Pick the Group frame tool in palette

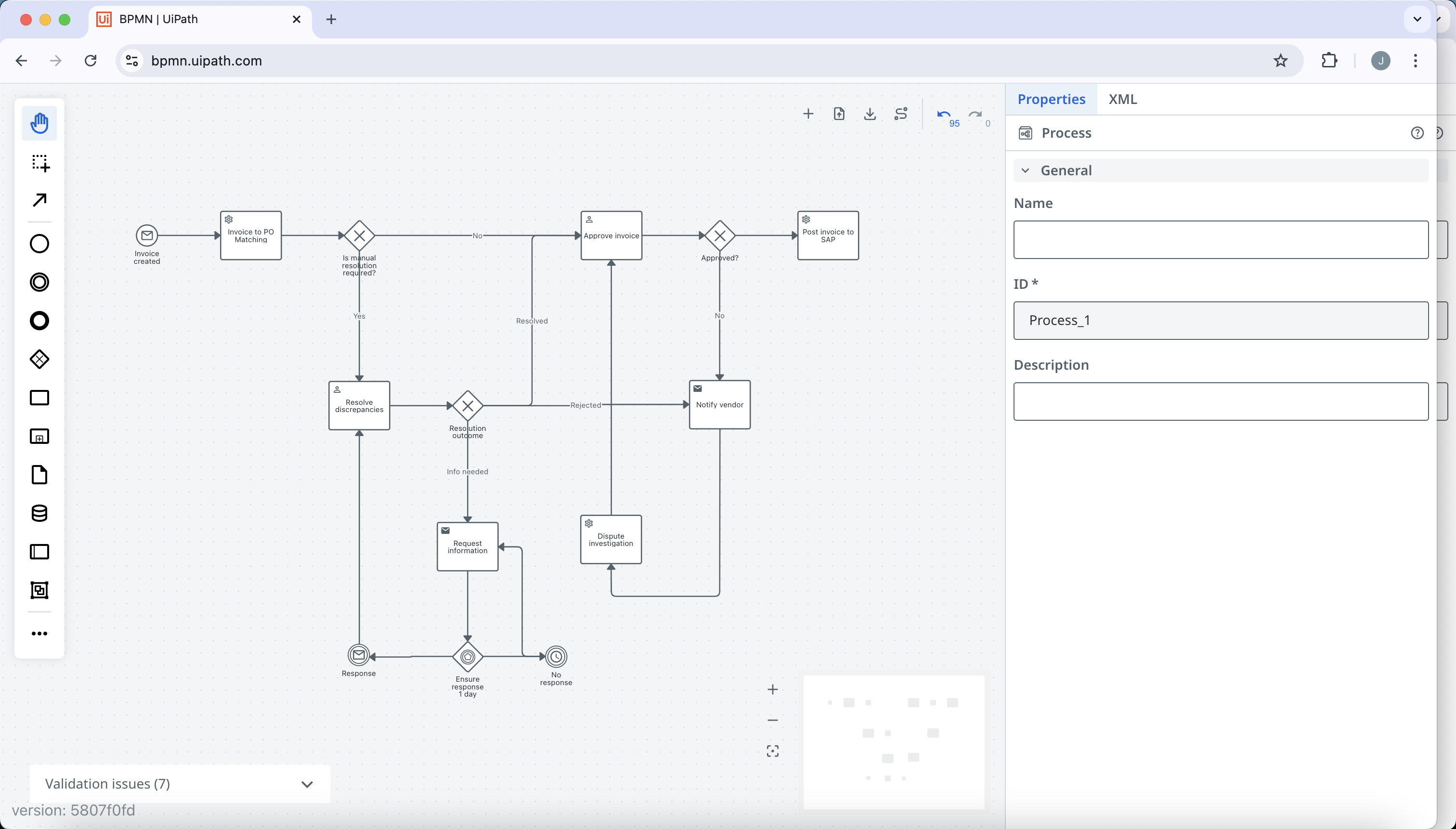pyautogui.click(x=39, y=590)
